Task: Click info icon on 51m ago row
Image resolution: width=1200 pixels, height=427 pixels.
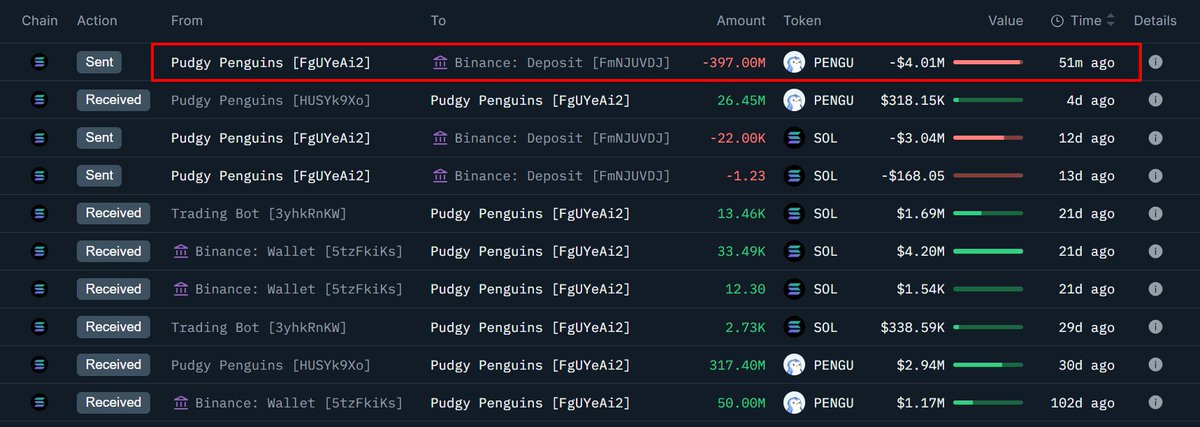Action: pyautogui.click(x=1155, y=62)
